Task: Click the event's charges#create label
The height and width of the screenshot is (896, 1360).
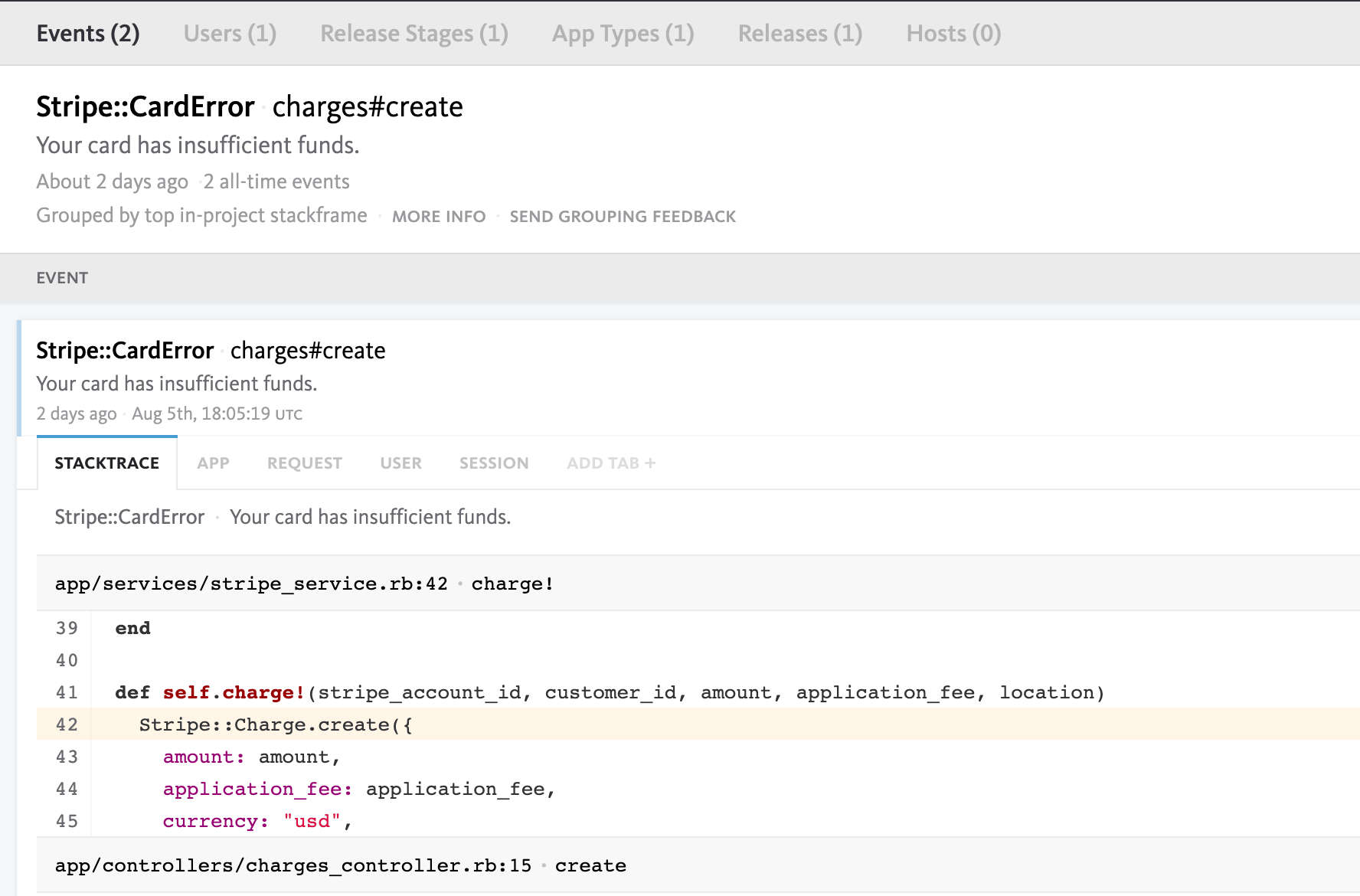Action: [308, 350]
